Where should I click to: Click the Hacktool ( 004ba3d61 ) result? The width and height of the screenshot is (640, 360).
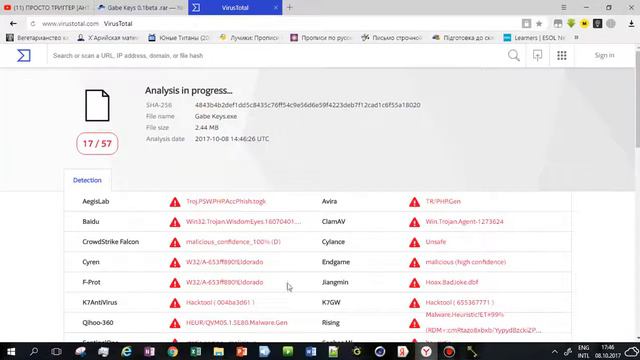coord(220,302)
